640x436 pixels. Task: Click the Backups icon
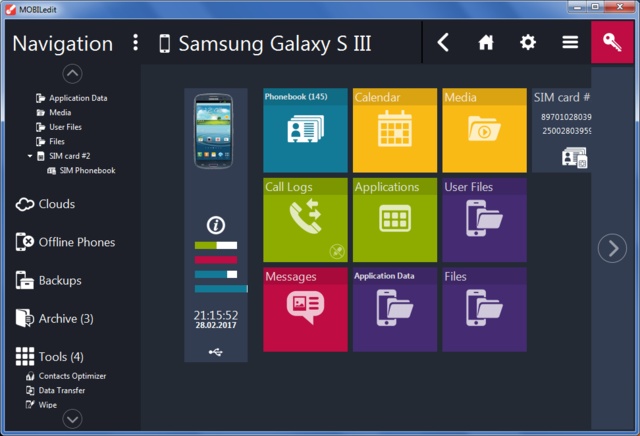(x=24, y=280)
